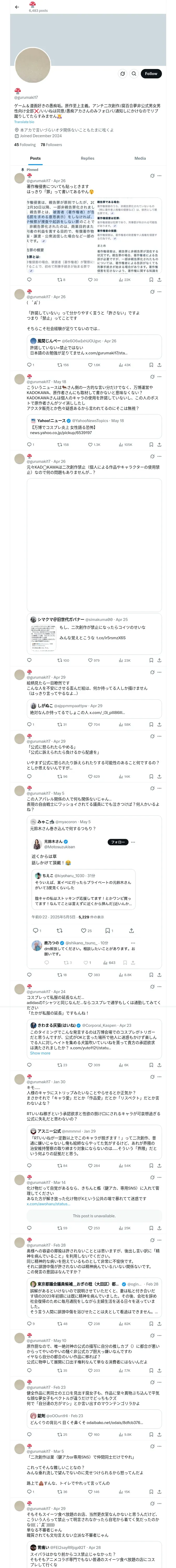
Task: View the pinned post's 22K views analytics
Action: (x=124, y=280)
